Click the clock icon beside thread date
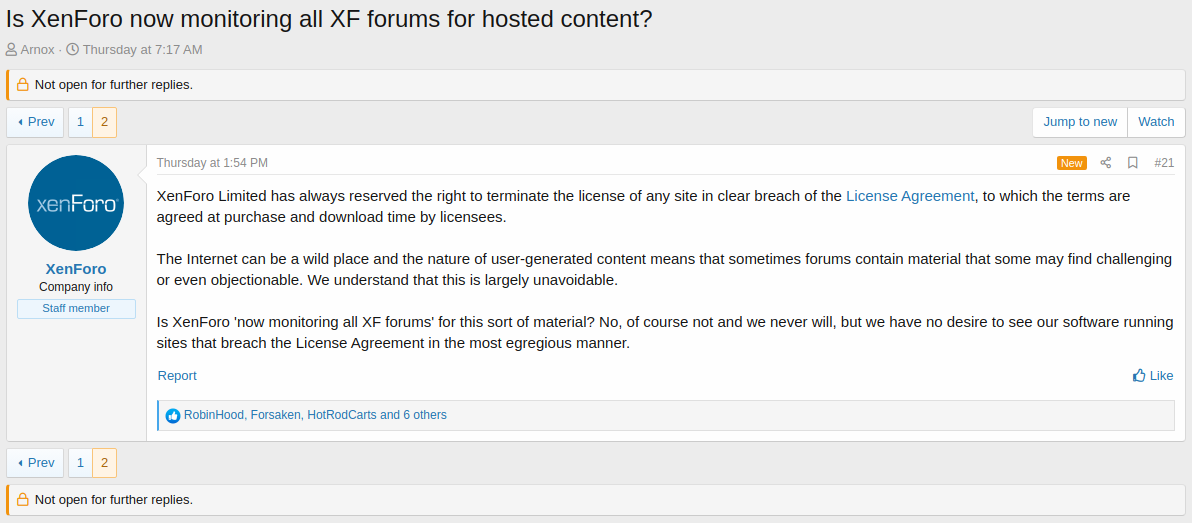This screenshot has height=523, width=1192. [x=72, y=50]
